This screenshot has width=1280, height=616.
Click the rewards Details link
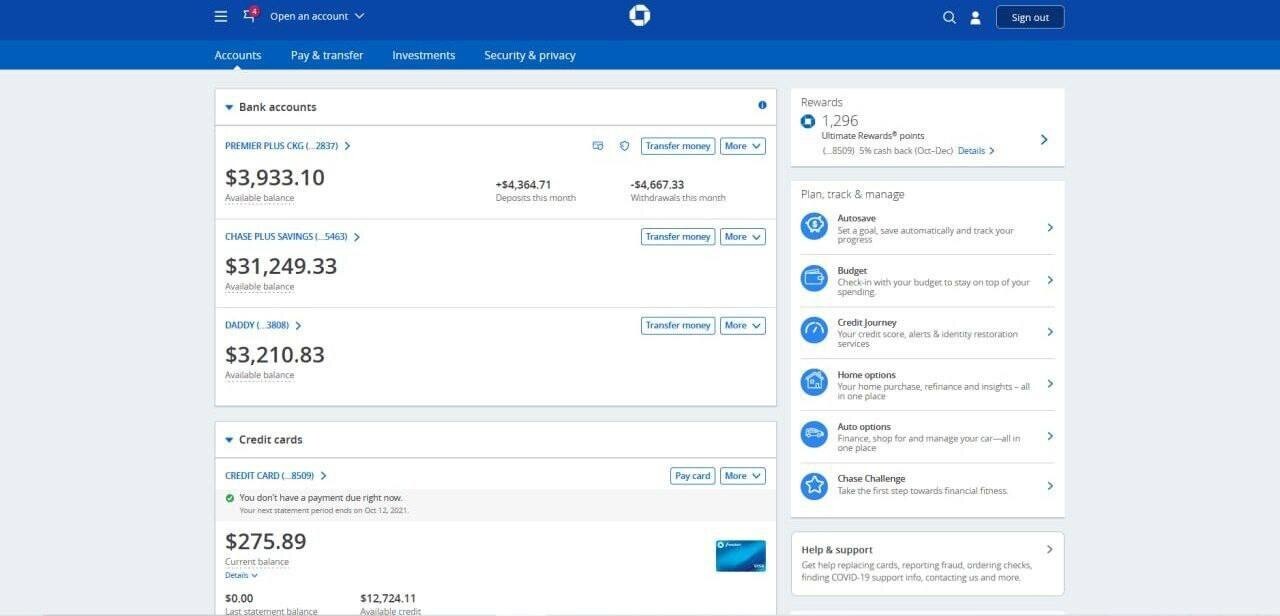coord(976,151)
